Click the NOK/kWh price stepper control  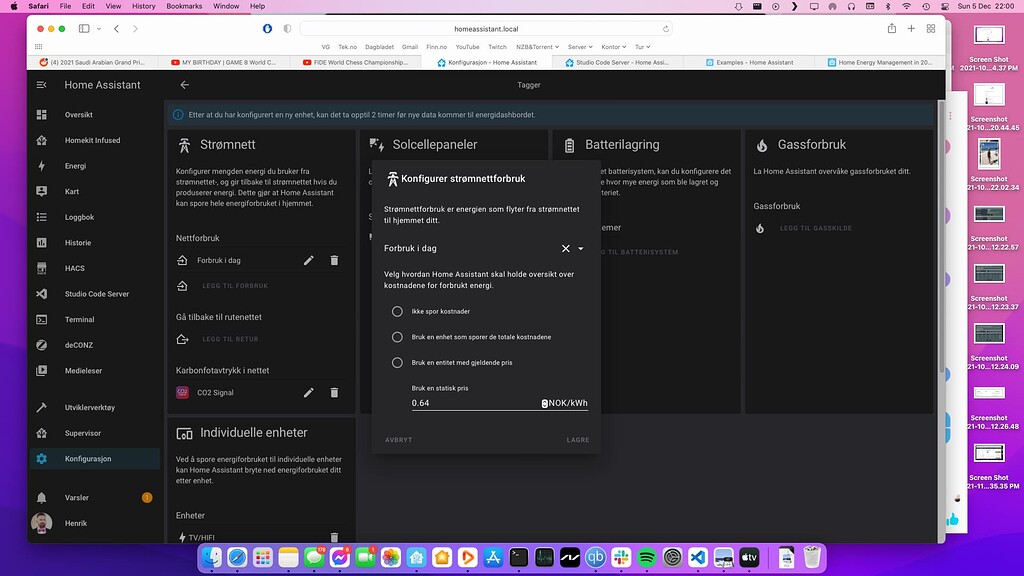point(545,402)
